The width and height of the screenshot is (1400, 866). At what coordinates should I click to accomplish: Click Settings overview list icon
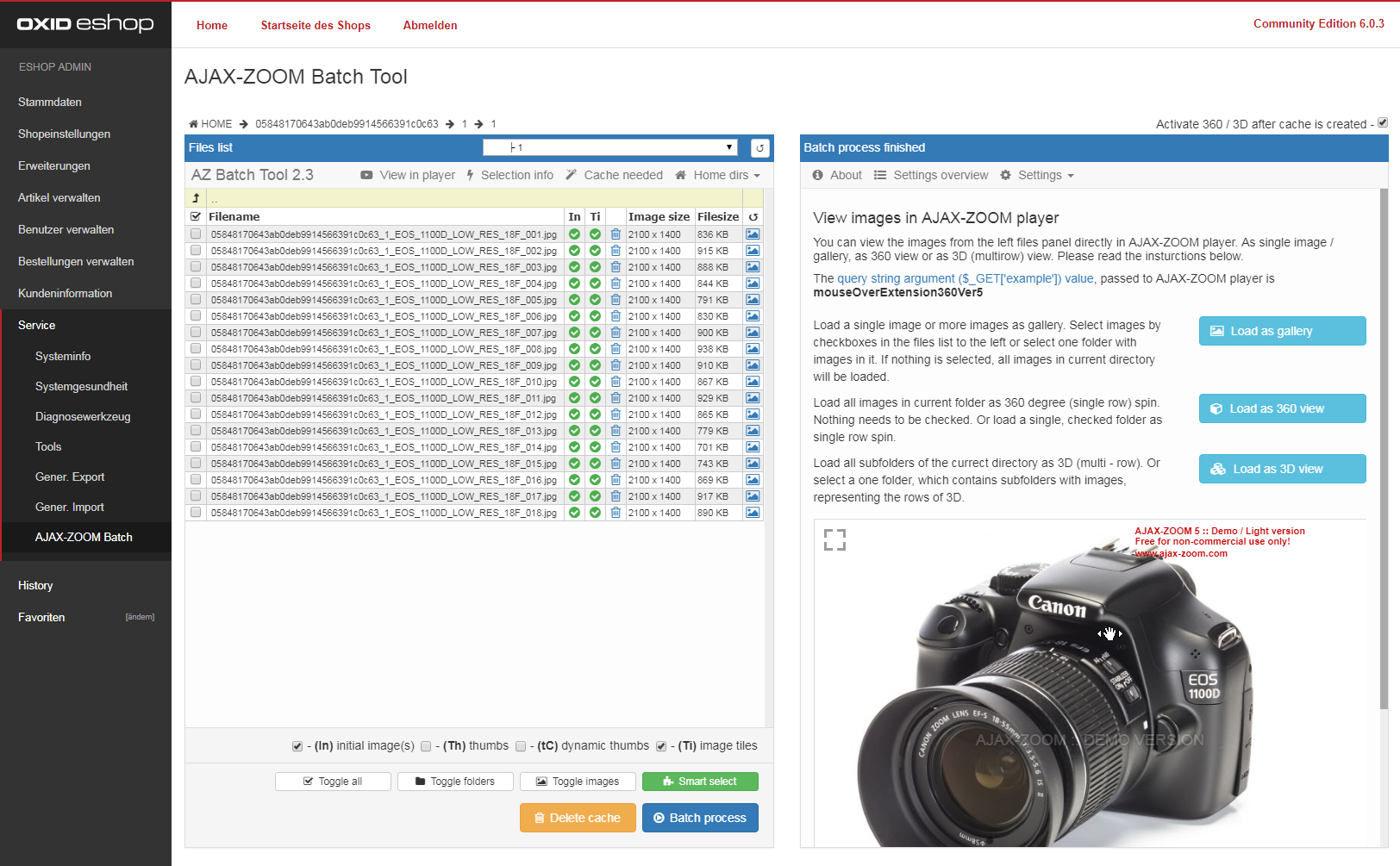point(880,175)
